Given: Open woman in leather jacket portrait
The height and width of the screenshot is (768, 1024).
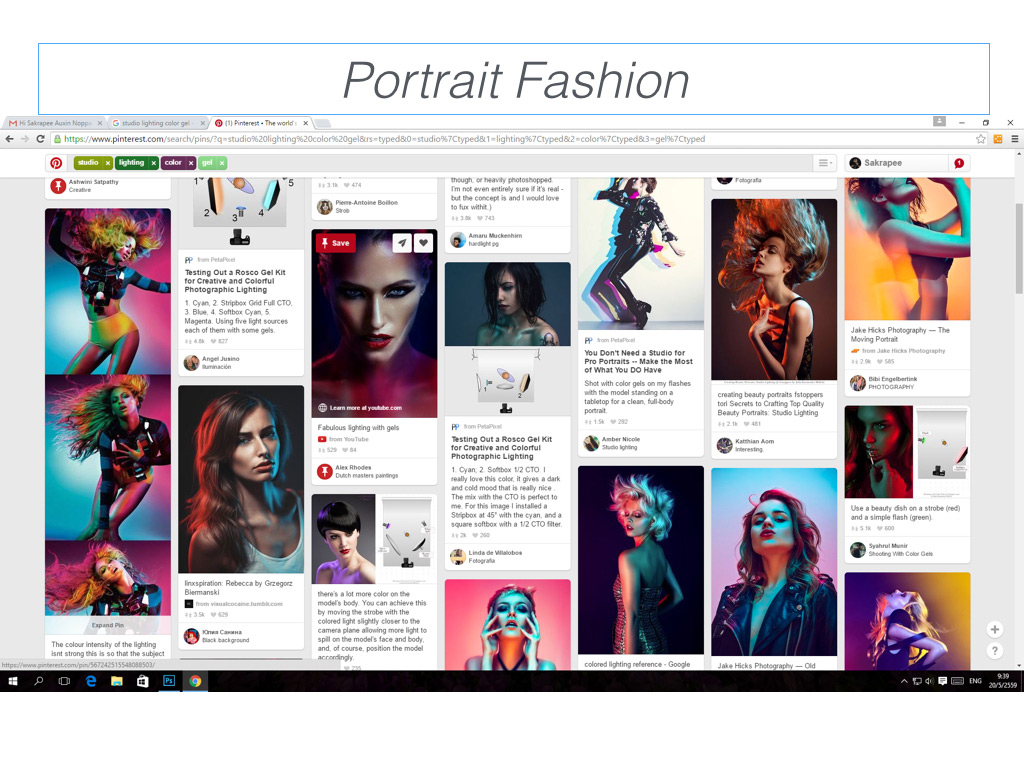Looking at the screenshot, I should (x=774, y=562).
